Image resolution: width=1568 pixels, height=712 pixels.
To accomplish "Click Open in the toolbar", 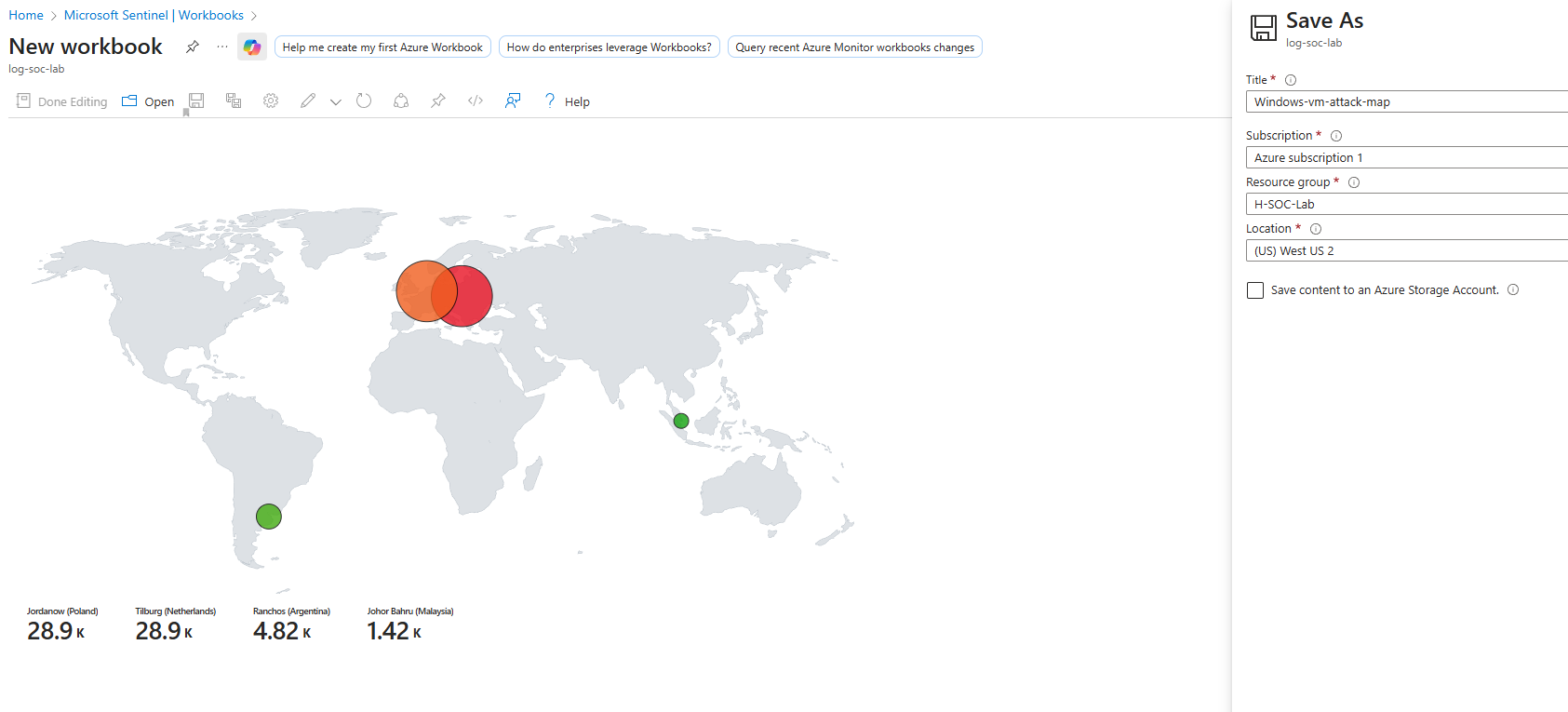I will point(149,101).
